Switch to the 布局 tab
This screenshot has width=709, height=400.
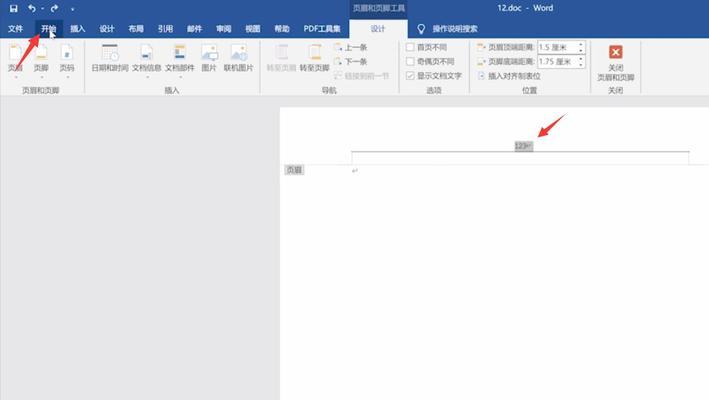[x=136, y=28]
